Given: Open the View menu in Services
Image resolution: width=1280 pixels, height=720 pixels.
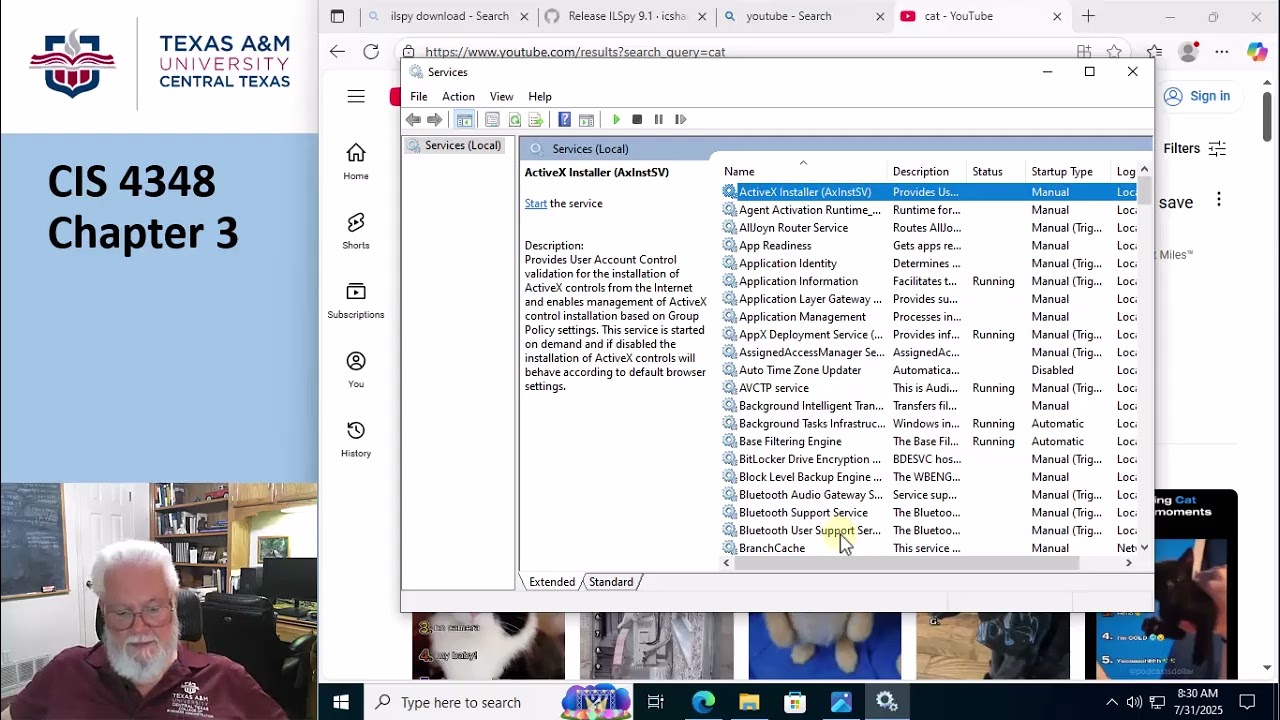Looking at the screenshot, I should coord(501,97).
